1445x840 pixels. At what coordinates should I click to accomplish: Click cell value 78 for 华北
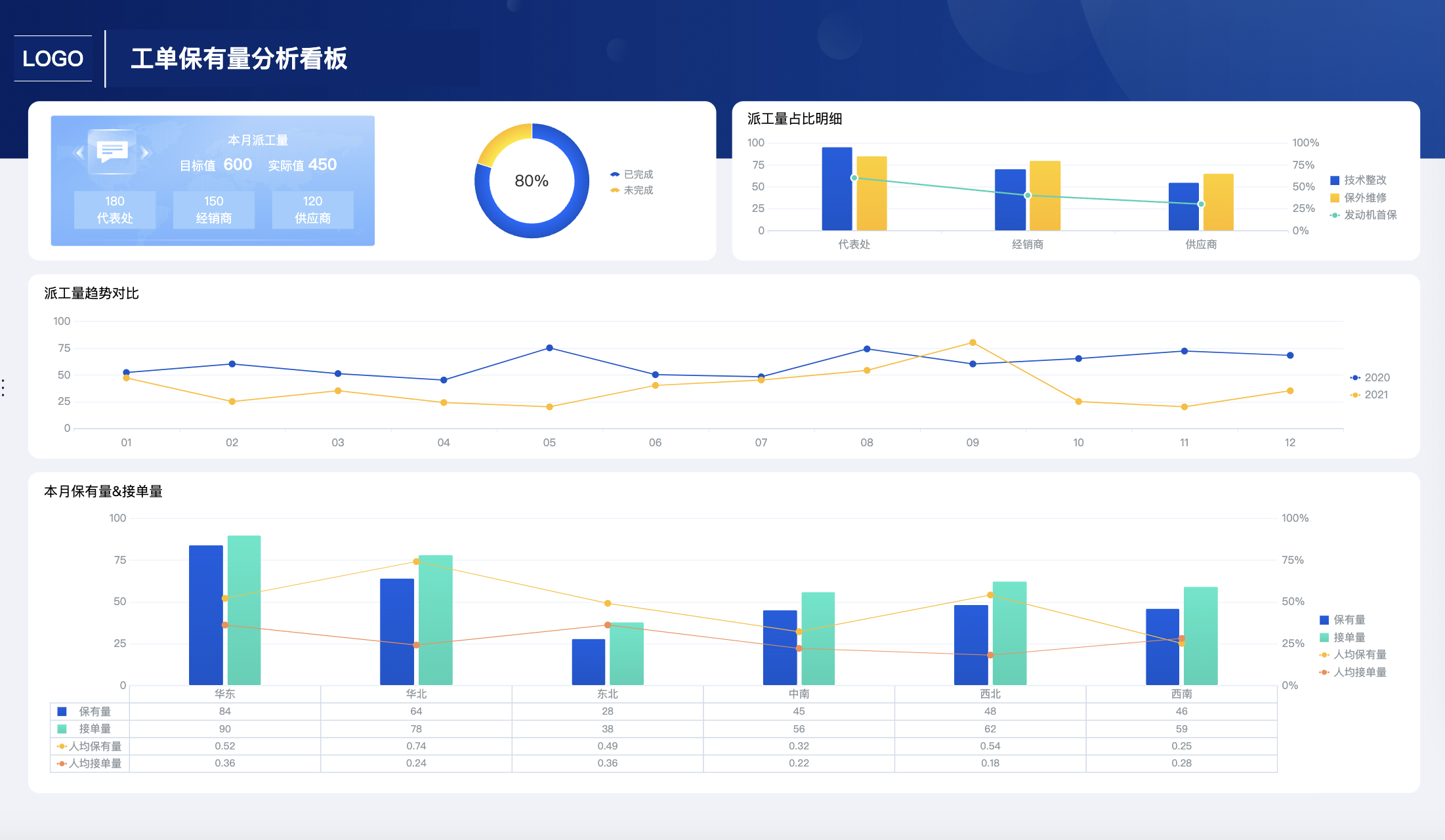[416, 728]
